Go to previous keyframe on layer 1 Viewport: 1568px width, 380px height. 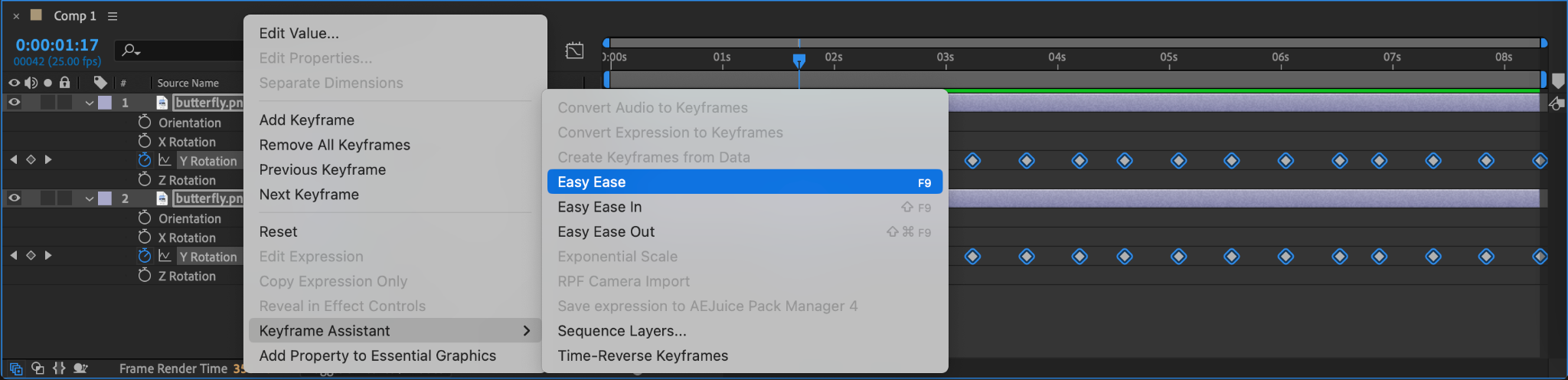(x=13, y=159)
